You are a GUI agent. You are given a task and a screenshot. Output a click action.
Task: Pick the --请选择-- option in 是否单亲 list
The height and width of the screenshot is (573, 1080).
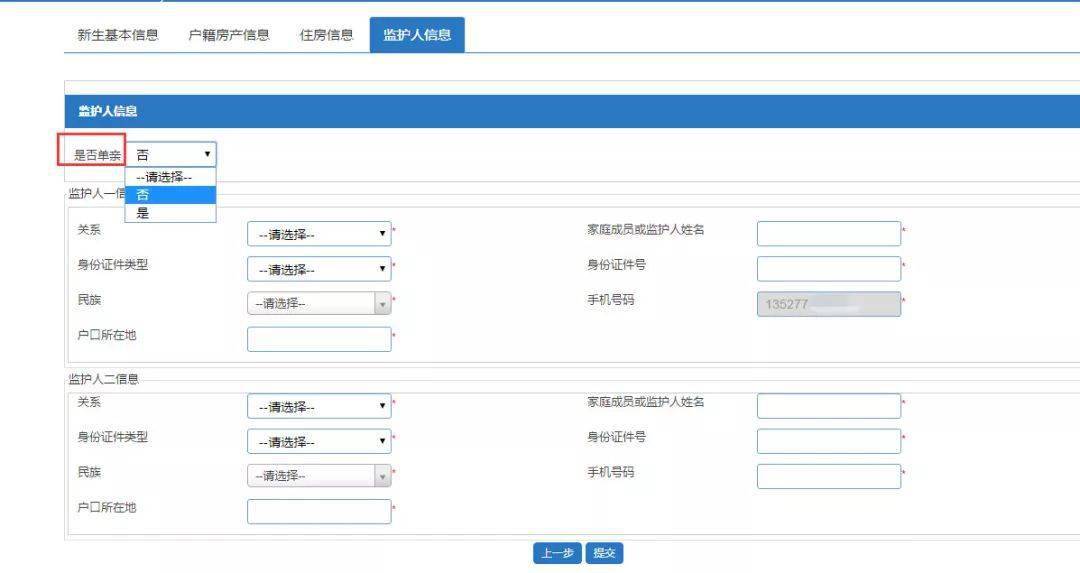coord(170,177)
